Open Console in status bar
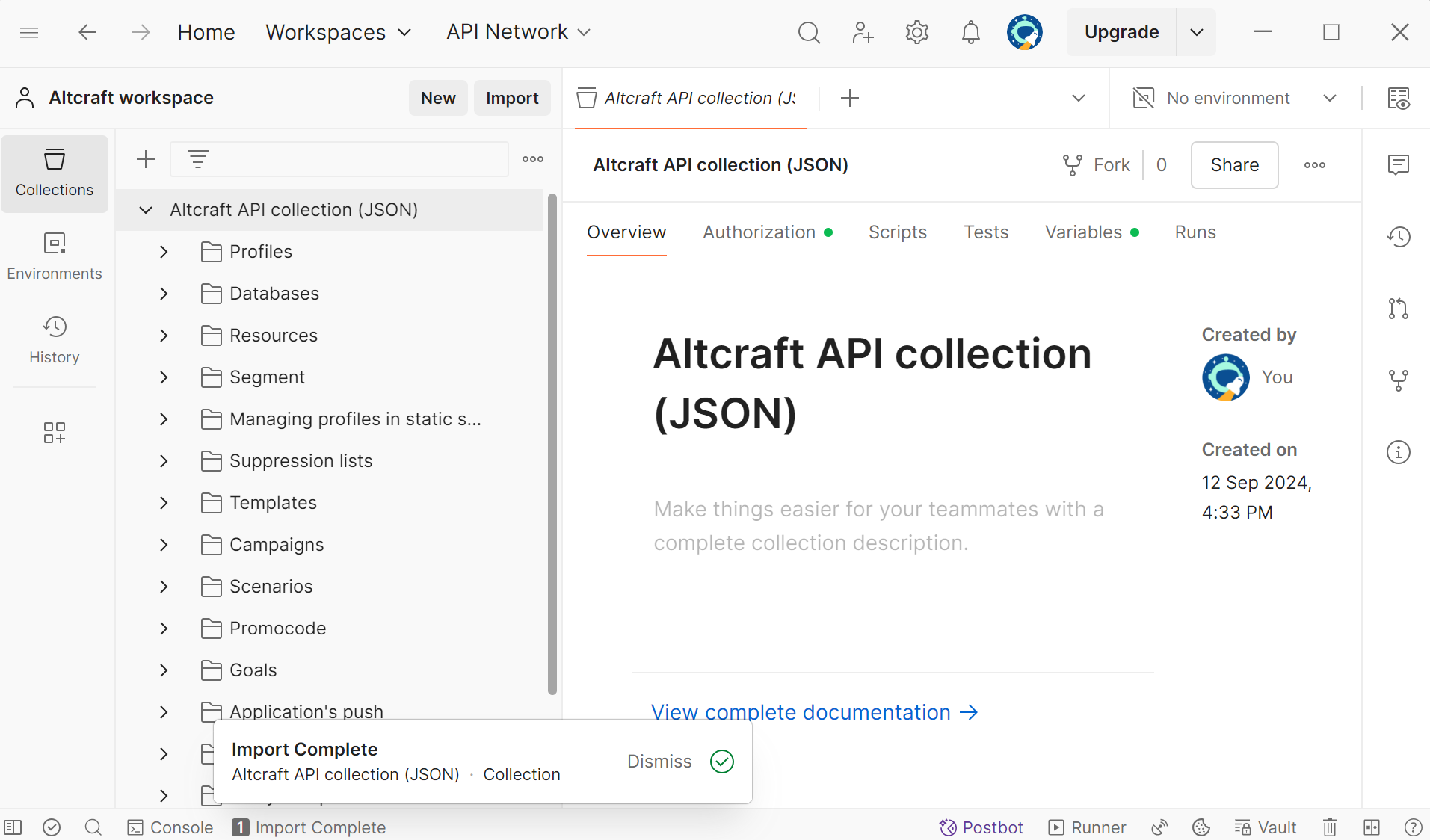1430x840 pixels. [x=170, y=827]
